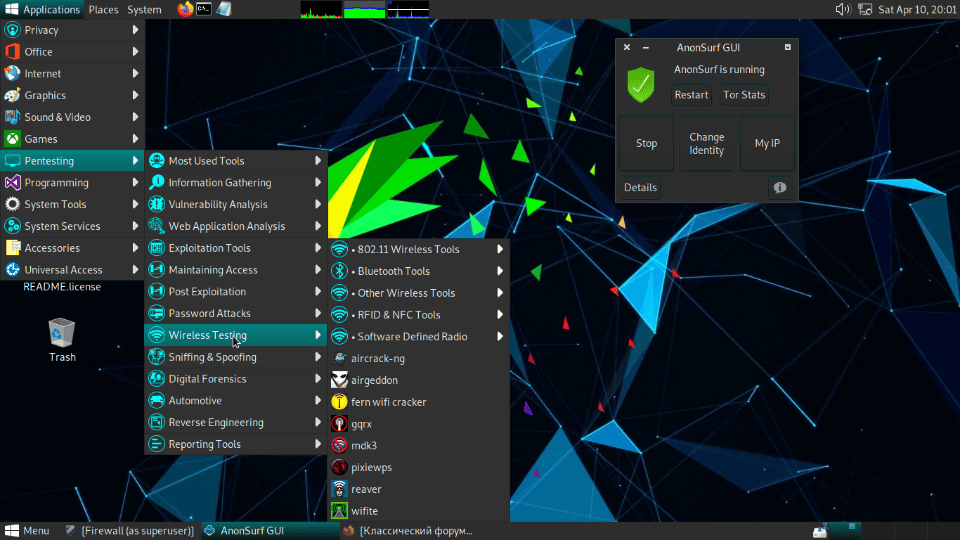Screen dimensions: 960x540
Task: Open Information Gathering submenu
Action: (x=235, y=182)
